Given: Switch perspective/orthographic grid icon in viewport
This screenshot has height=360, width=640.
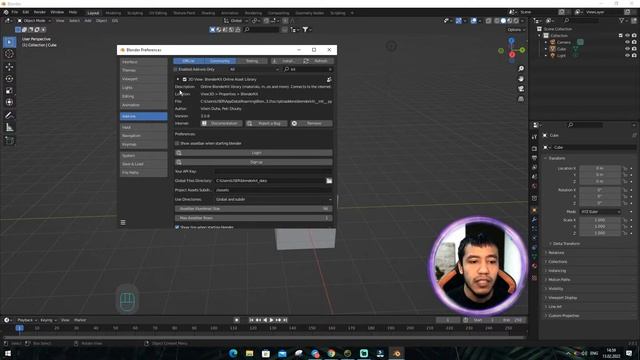Looking at the screenshot, I should [521, 99].
